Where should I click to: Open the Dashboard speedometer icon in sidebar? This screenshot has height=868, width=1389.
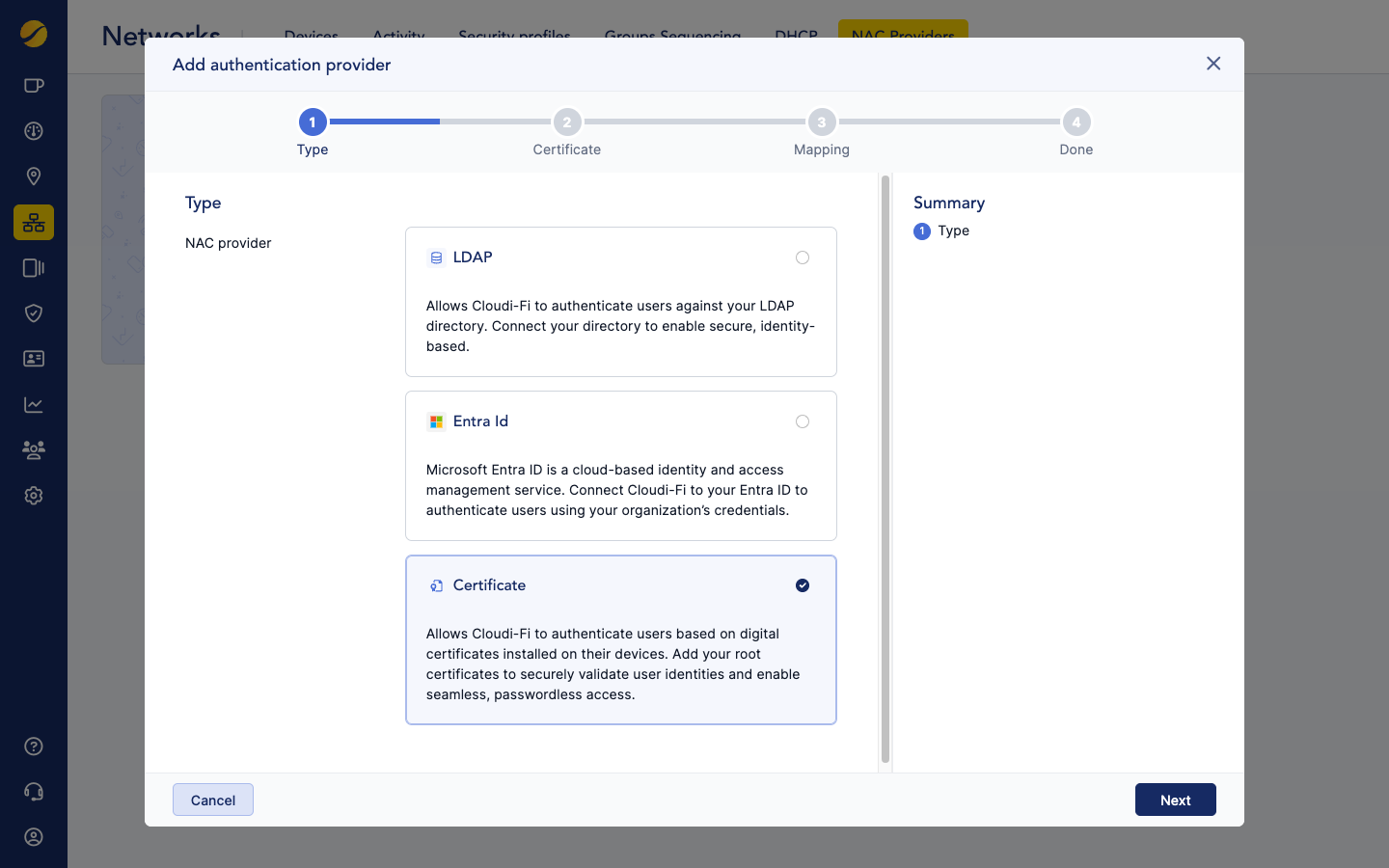(33, 130)
